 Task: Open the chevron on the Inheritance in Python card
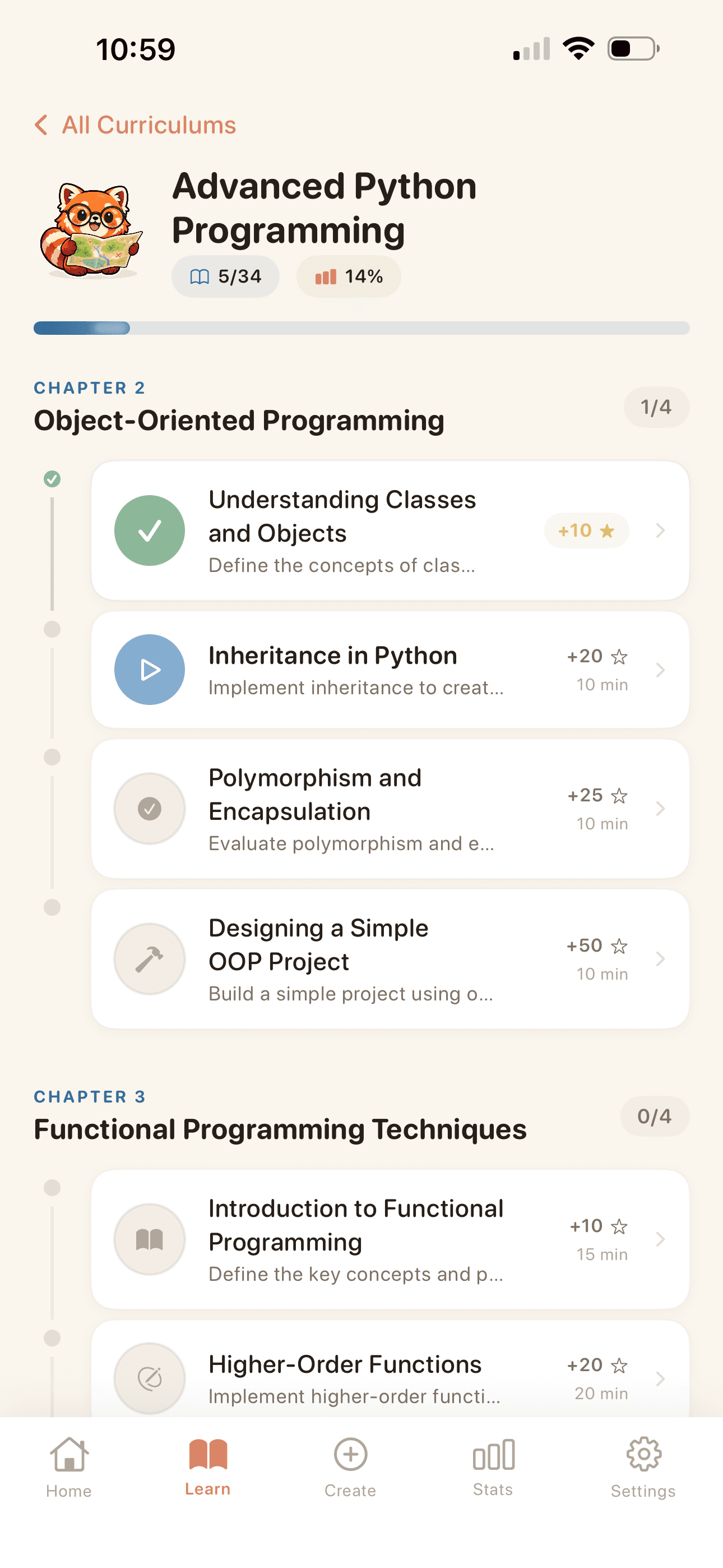(660, 670)
